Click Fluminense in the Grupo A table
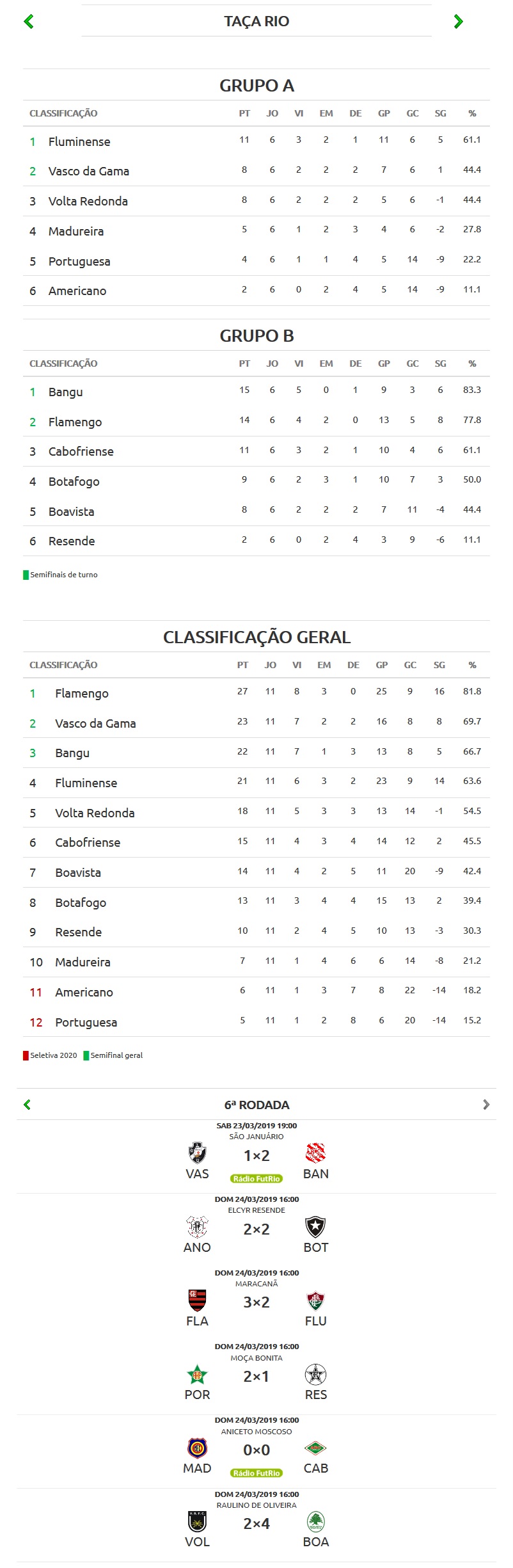 tap(79, 141)
